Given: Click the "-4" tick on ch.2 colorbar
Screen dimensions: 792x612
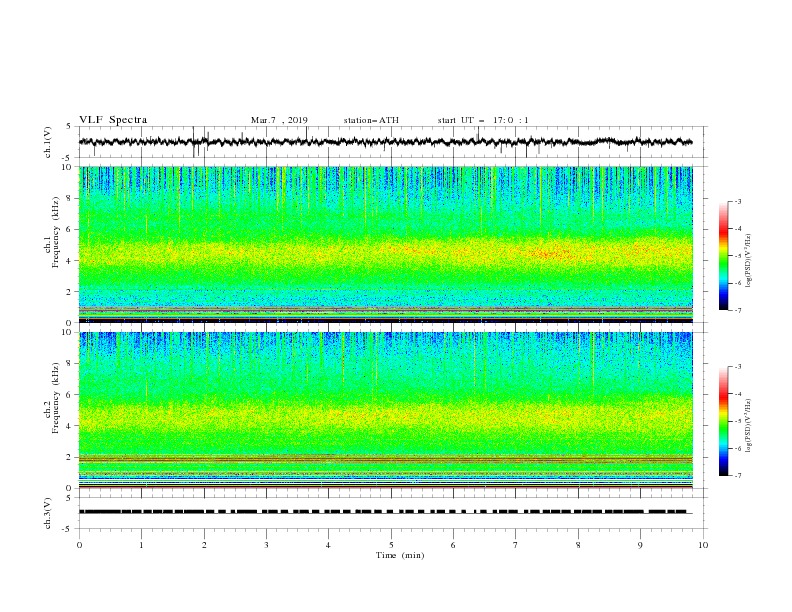Looking at the screenshot, I should point(738,394).
